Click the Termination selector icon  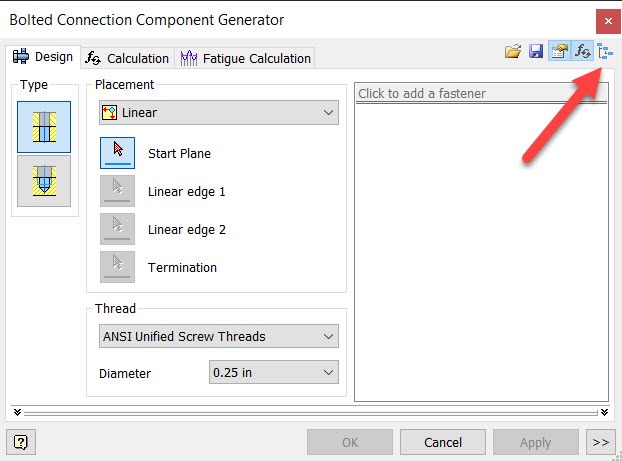click(x=117, y=267)
